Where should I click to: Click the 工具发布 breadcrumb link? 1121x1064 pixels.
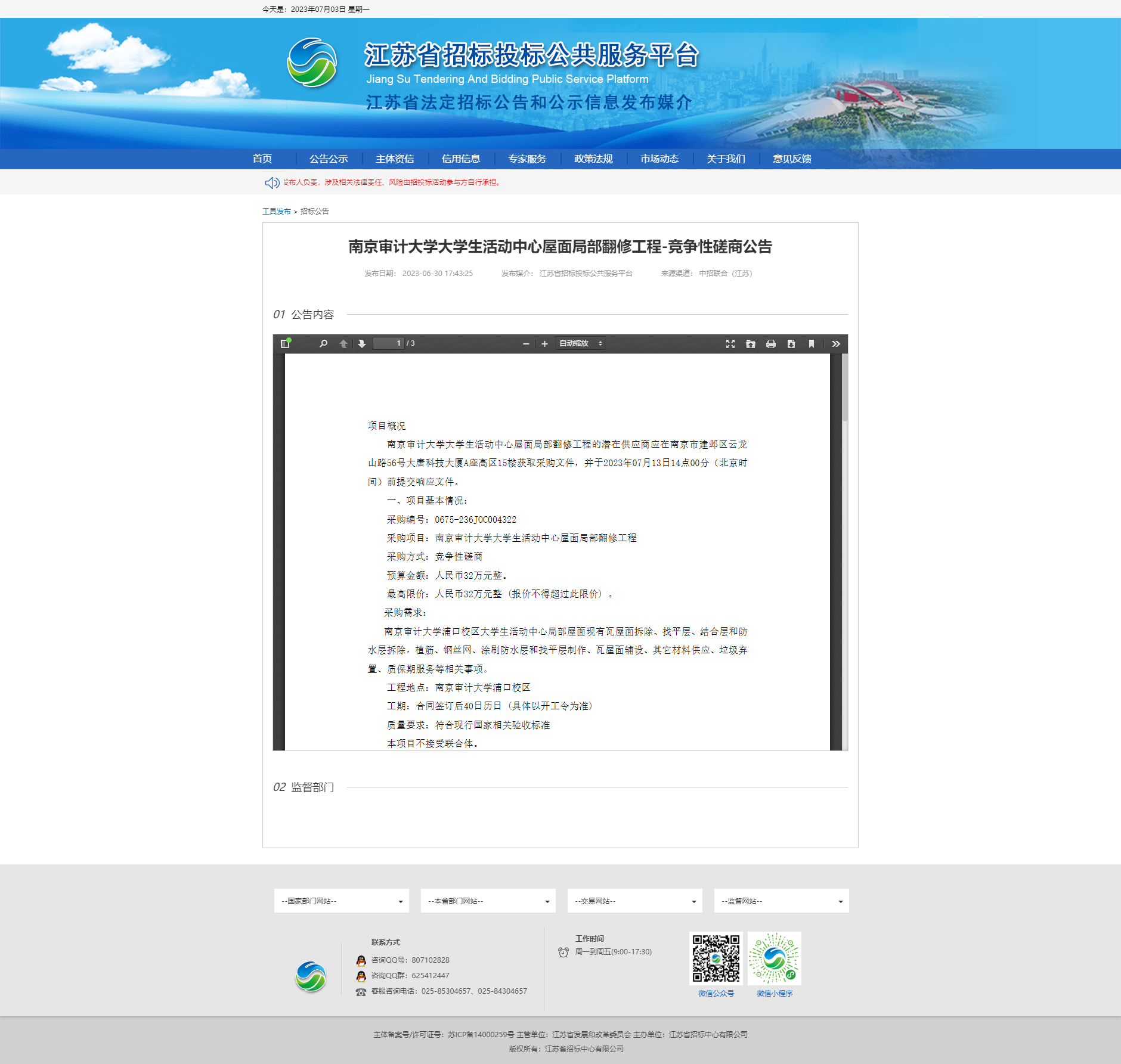pyautogui.click(x=277, y=212)
